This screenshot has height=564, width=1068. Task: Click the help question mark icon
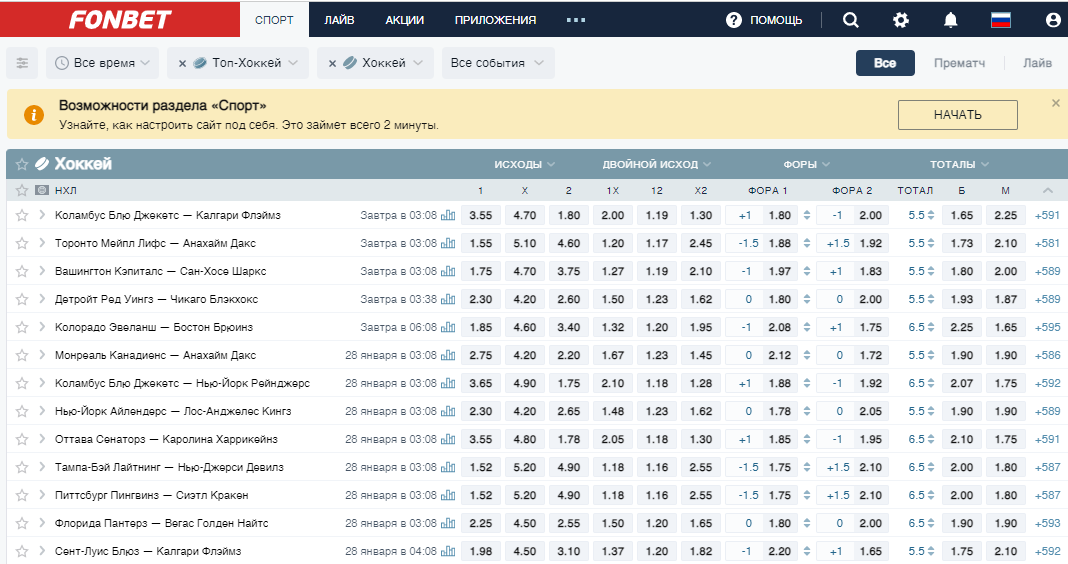tap(734, 20)
